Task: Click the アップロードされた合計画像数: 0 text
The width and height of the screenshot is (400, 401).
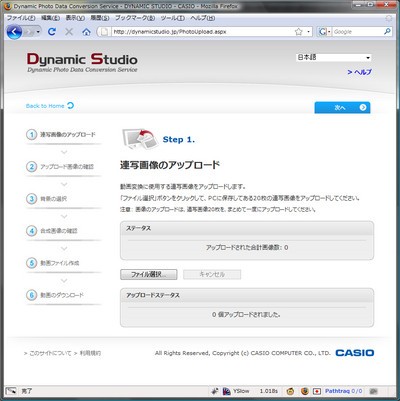Action: (x=247, y=248)
